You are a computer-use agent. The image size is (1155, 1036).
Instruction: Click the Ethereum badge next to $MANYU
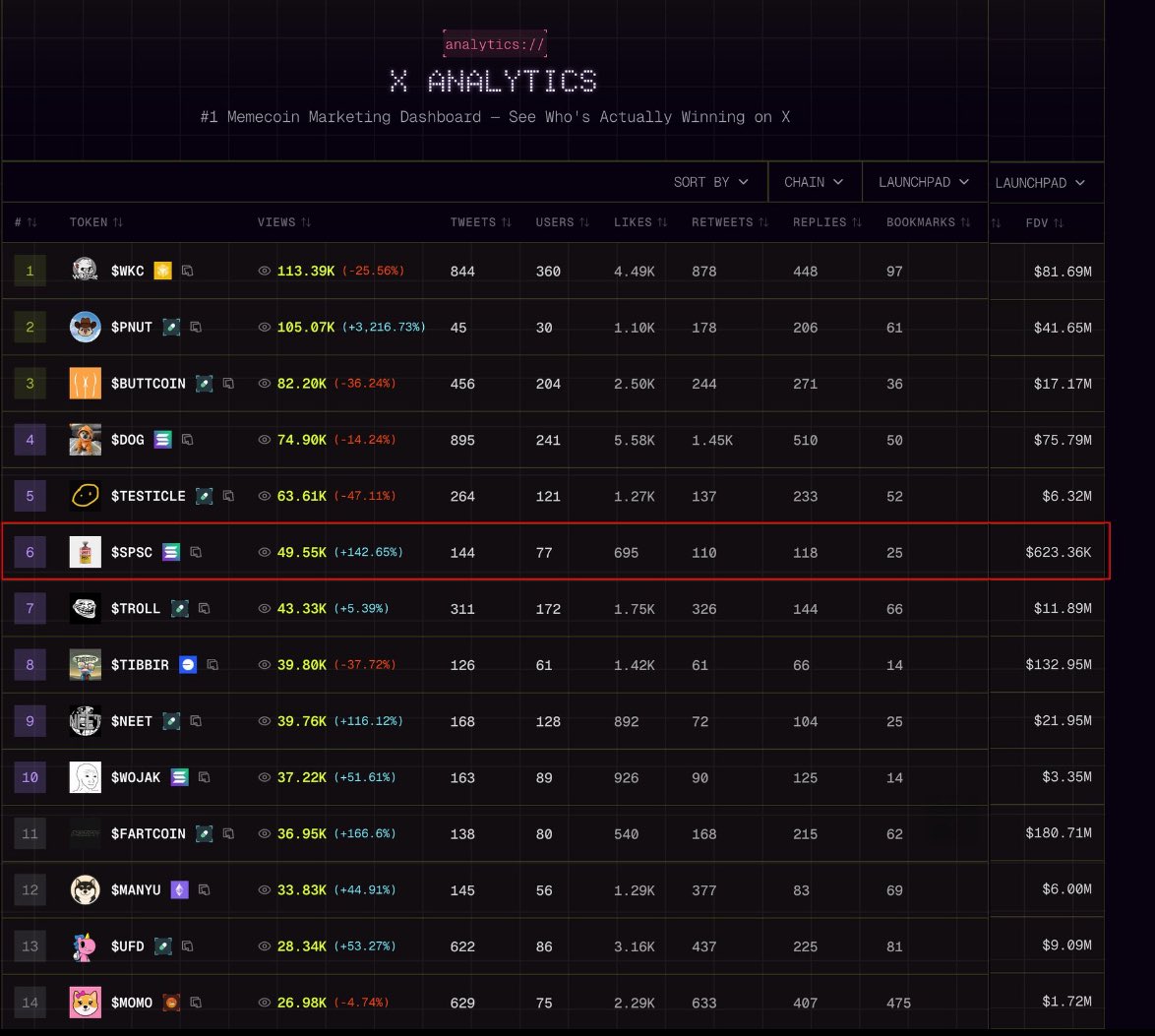(179, 890)
